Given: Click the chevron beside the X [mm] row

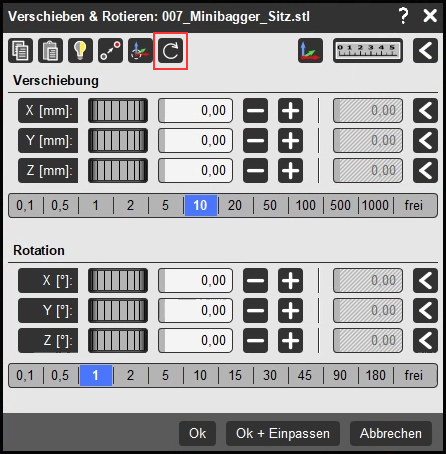Looking at the screenshot, I should point(425,110).
